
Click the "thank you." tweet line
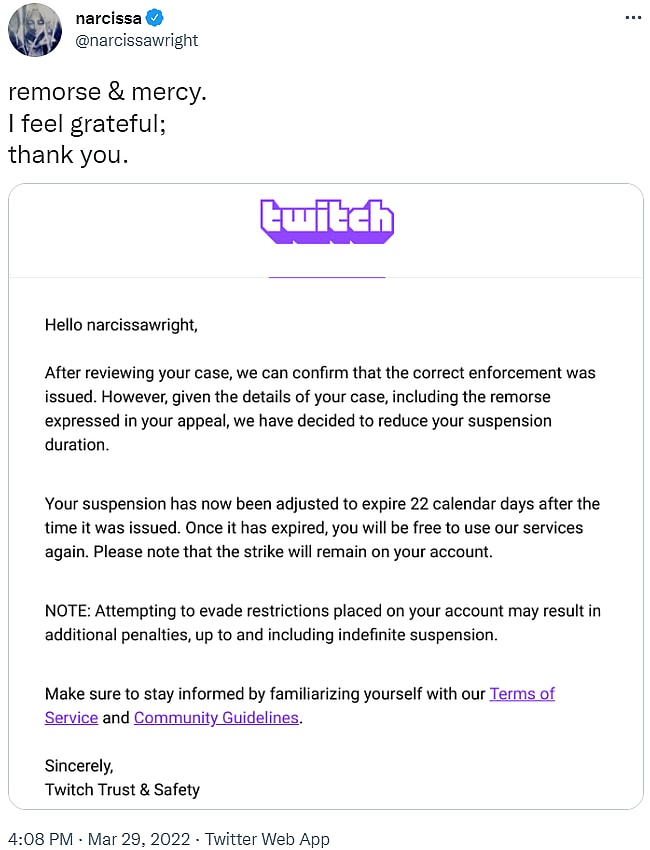[68, 156]
